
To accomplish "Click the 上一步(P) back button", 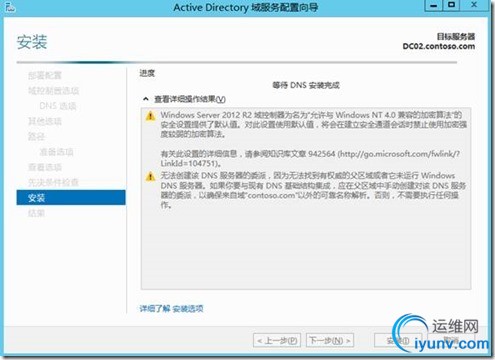I will tap(277, 341).
